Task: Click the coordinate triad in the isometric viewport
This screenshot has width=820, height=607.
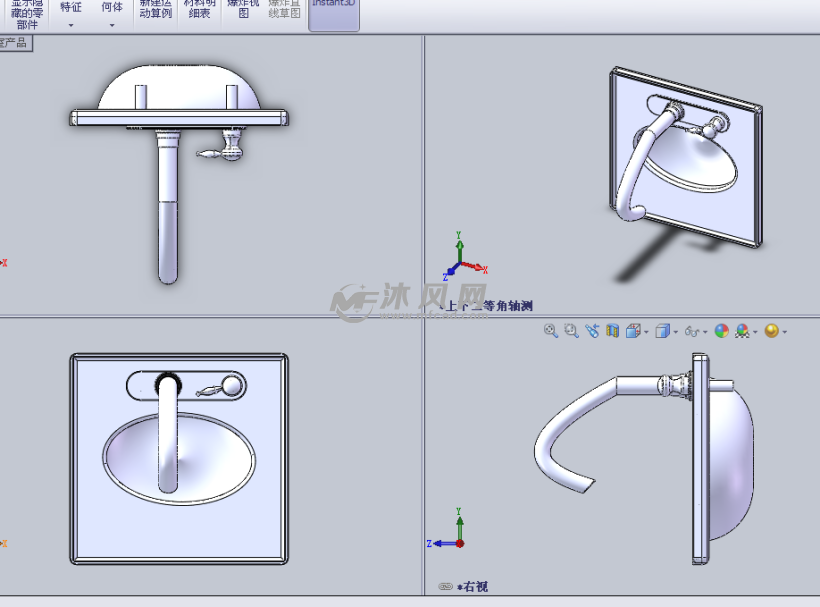Action: 464,257
